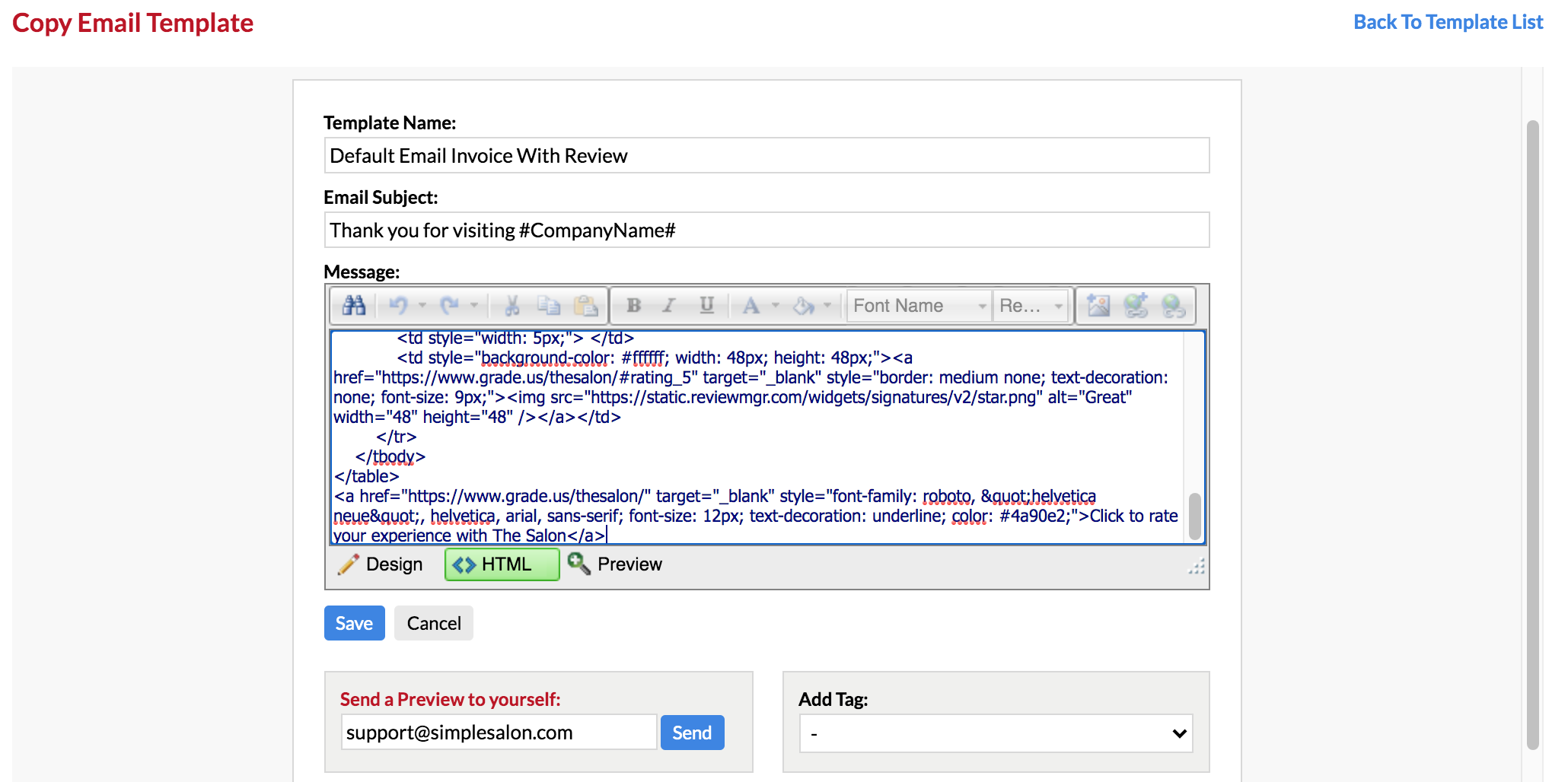Viewport: 1568px width, 782px height.
Task: Expand the Add Tag dropdown
Action: tap(996, 733)
